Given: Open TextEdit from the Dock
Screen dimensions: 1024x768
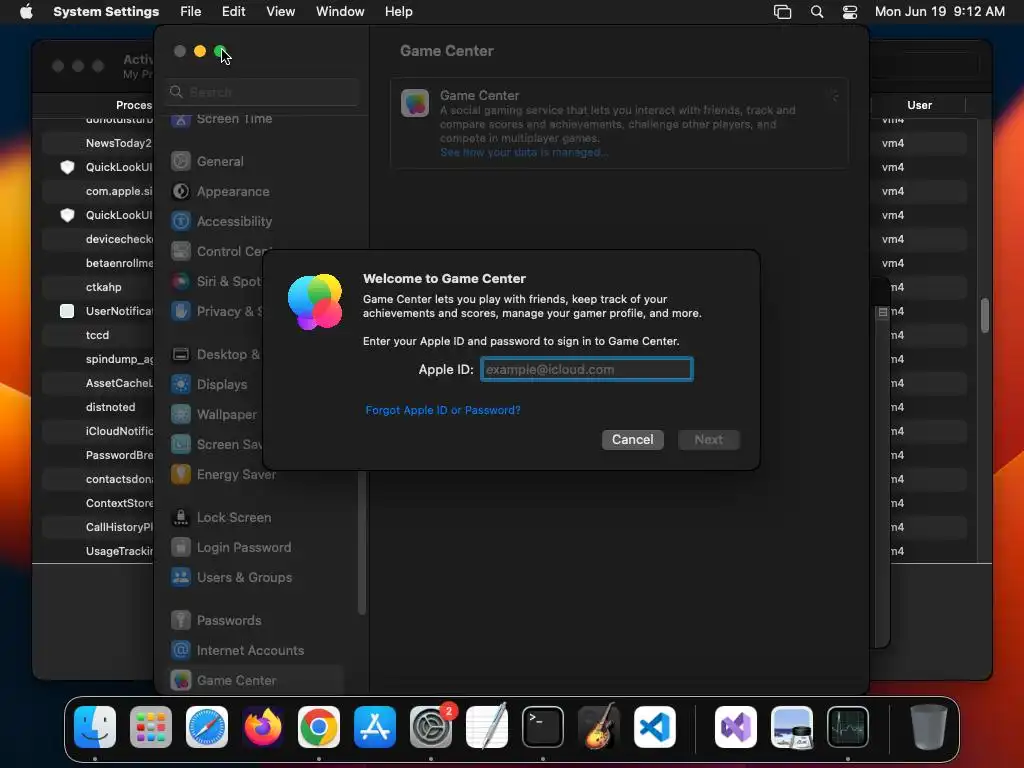Looking at the screenshot, I should point(487,727).
